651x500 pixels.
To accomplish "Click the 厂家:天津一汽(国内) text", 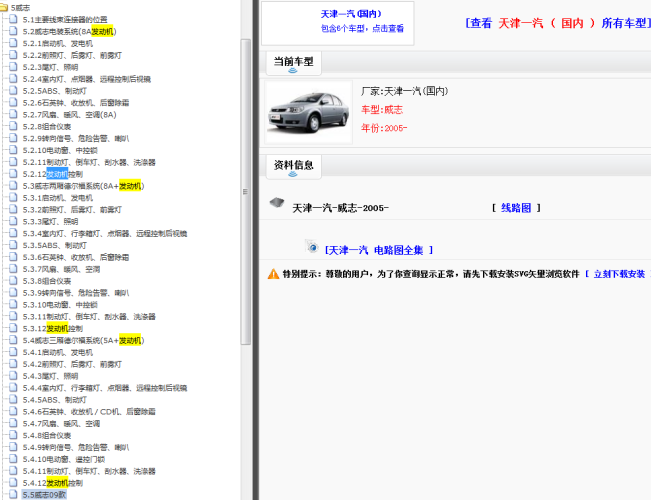I will (404, 91).
